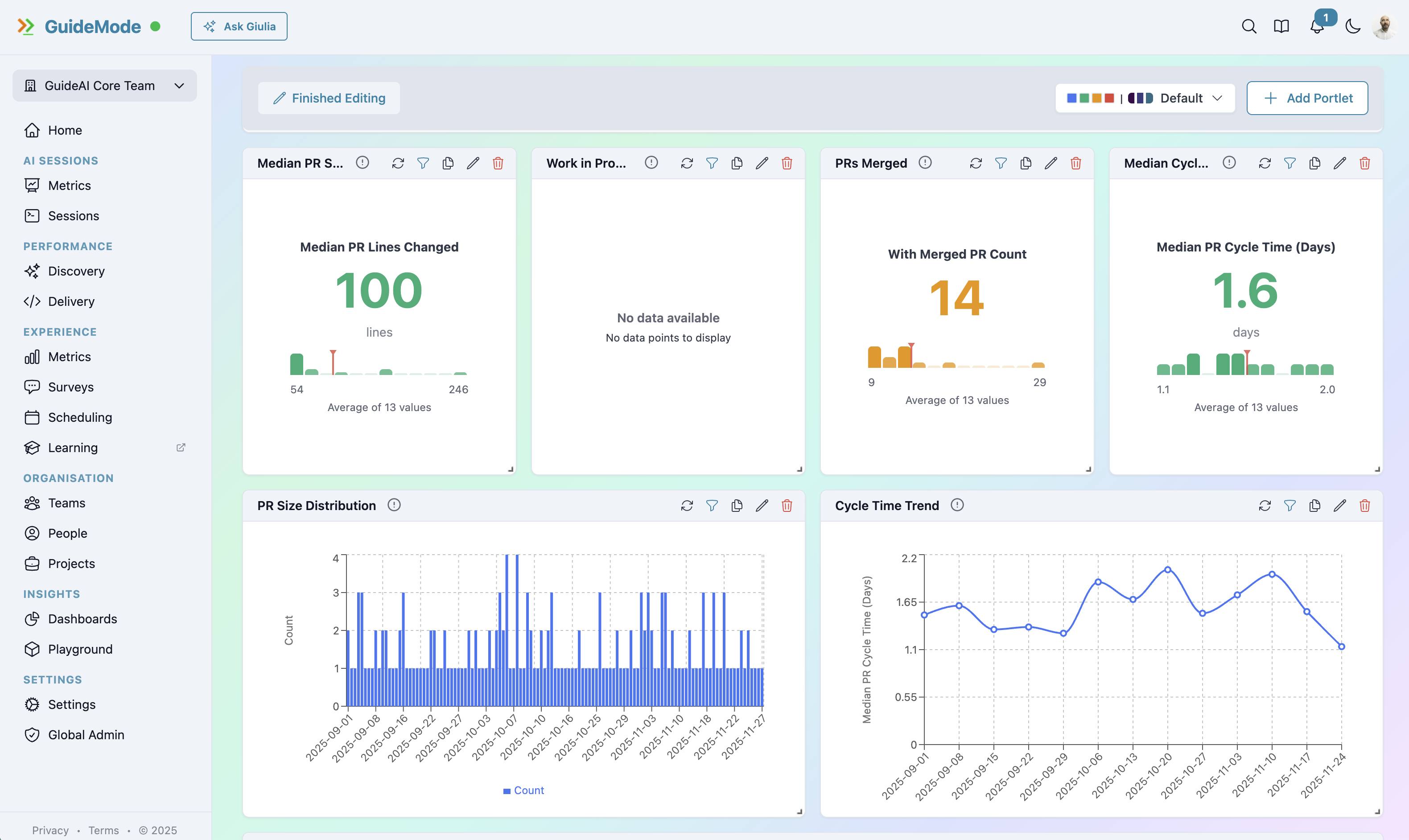Image resolution: width=1409 pixels, height=840 pixels.
Task: Toggle the GuideMode status indicator dot
Action: click(156, 25)
